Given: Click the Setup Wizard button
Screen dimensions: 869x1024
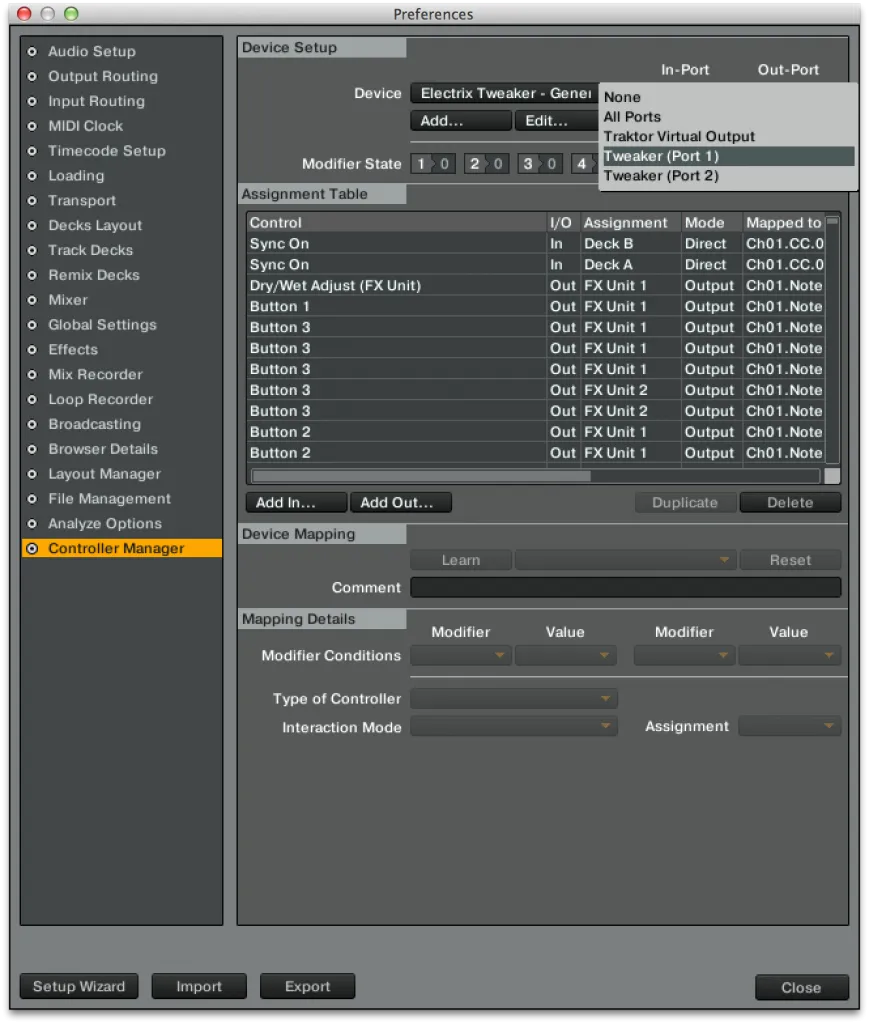Looking at the screenshot, I should coord(79,986).
